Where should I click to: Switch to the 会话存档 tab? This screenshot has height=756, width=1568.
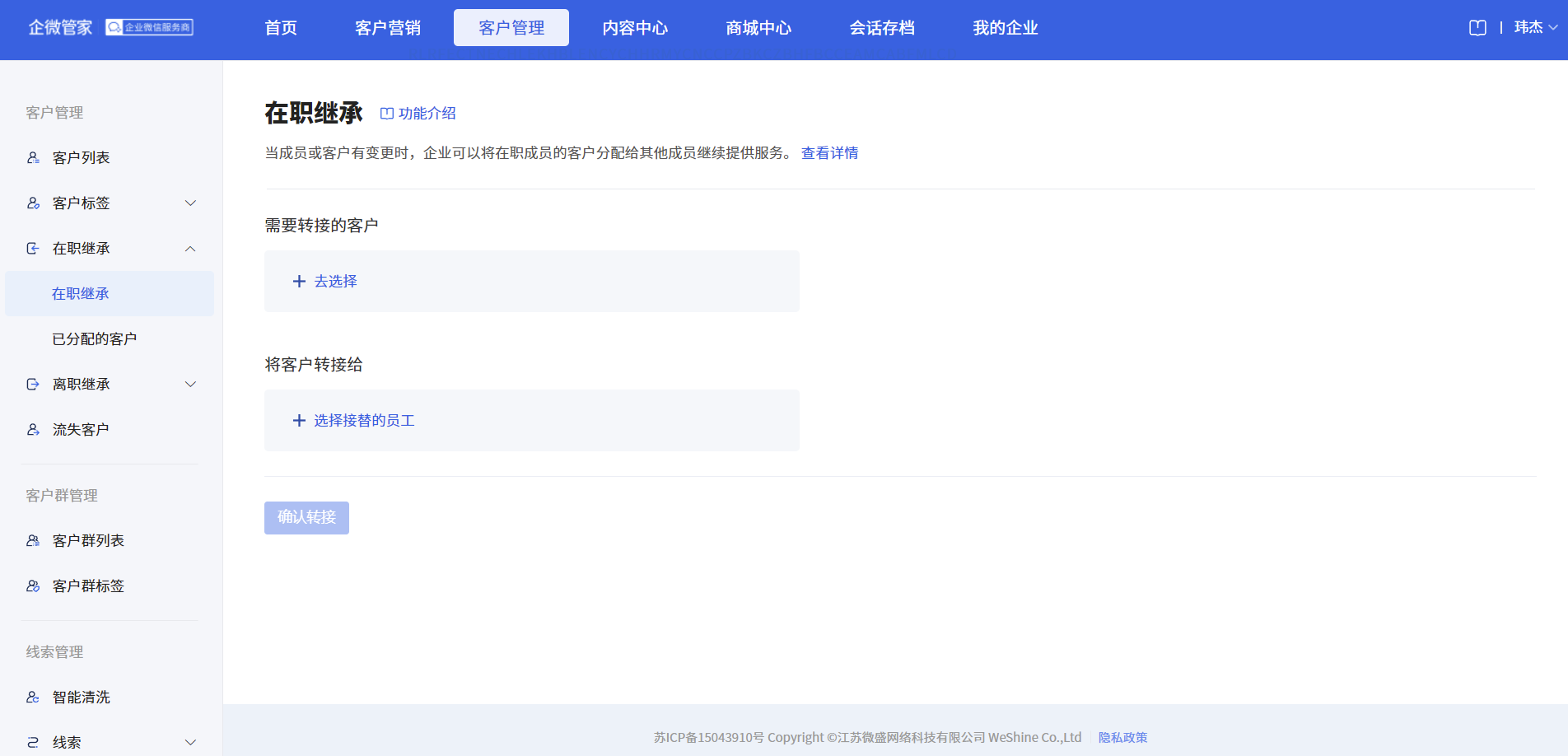click(882, 28)
